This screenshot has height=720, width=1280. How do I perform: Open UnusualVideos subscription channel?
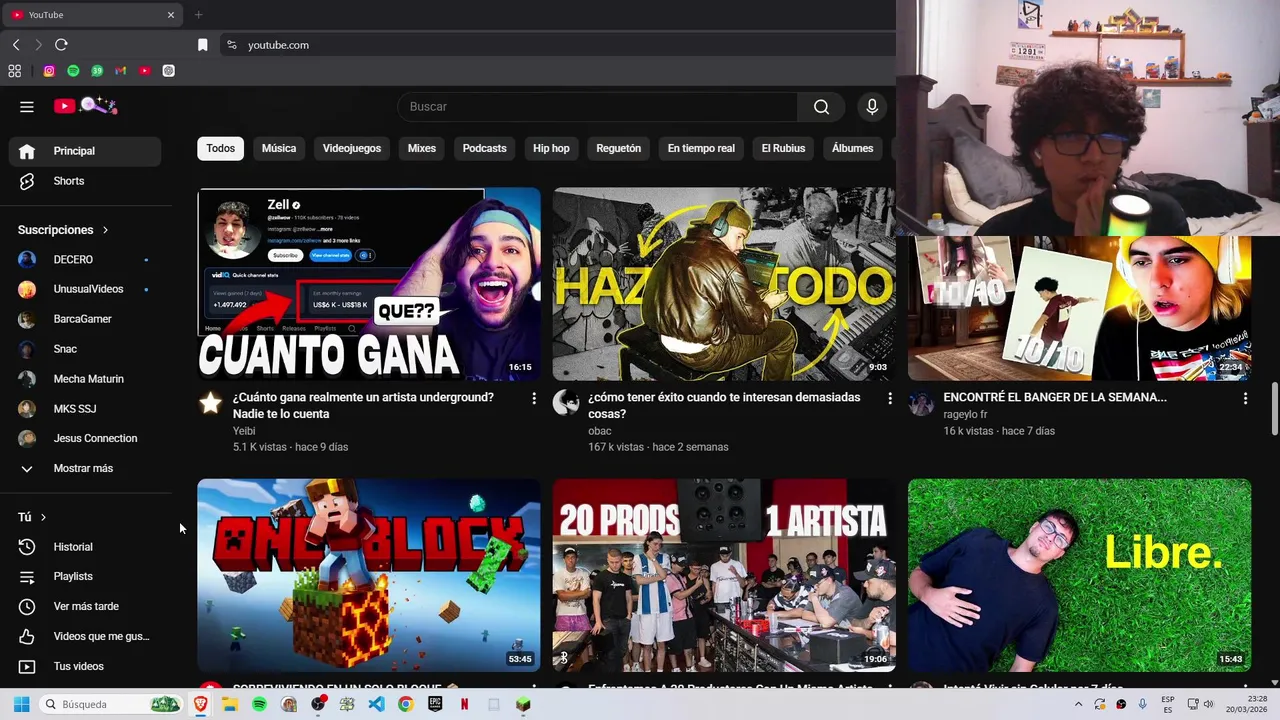coord(85,289)
